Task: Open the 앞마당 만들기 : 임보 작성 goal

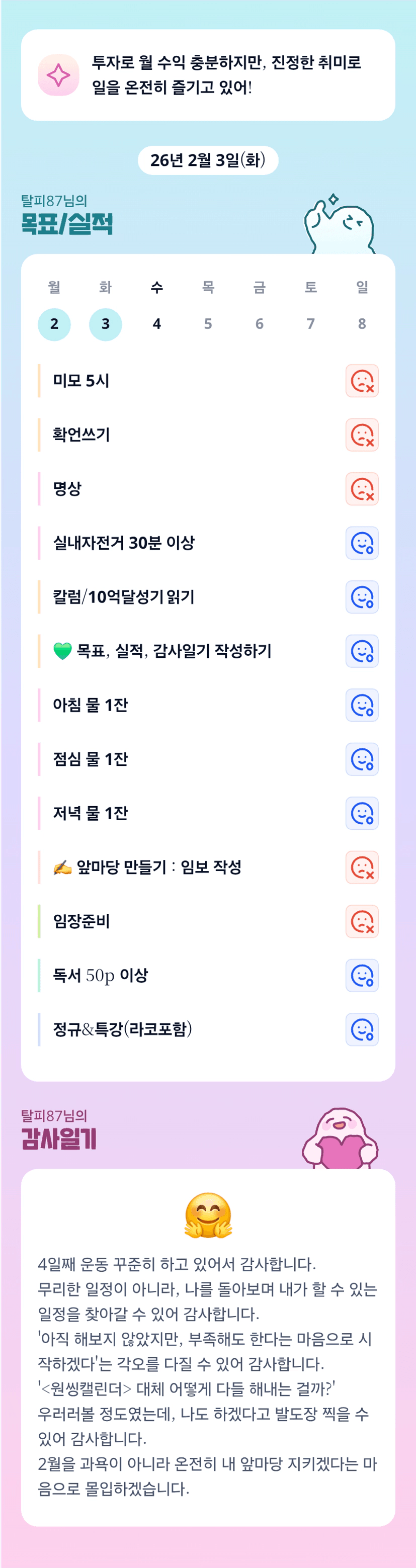Action: click(x=158, y=867)
